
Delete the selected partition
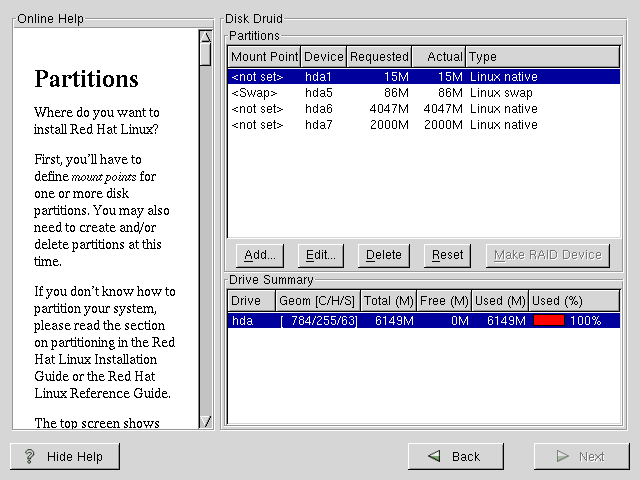tap(384, 255)
